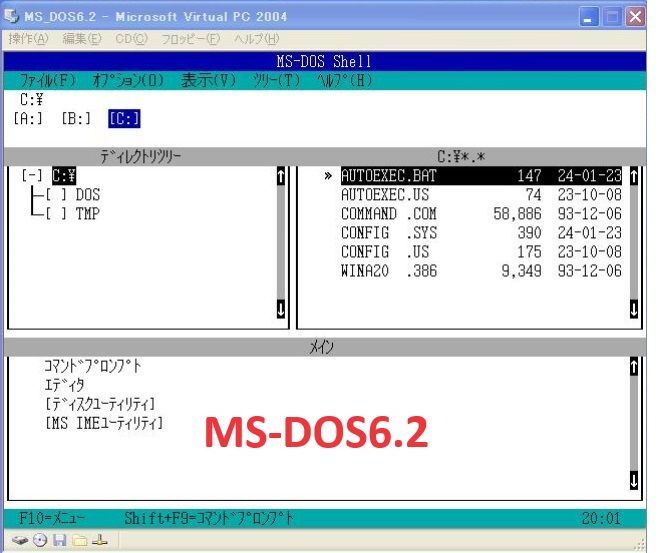661x553 pixels.
Task: Click the メイン pane title bar
Action: (325, 347)
